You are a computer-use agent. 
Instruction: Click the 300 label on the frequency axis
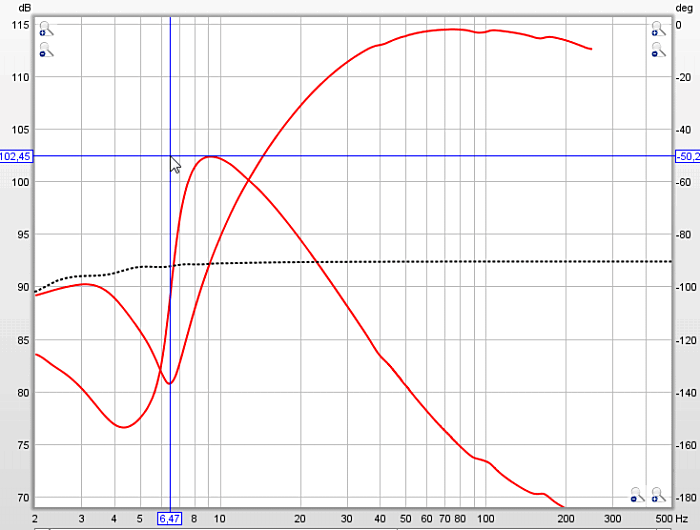(612, 519)
